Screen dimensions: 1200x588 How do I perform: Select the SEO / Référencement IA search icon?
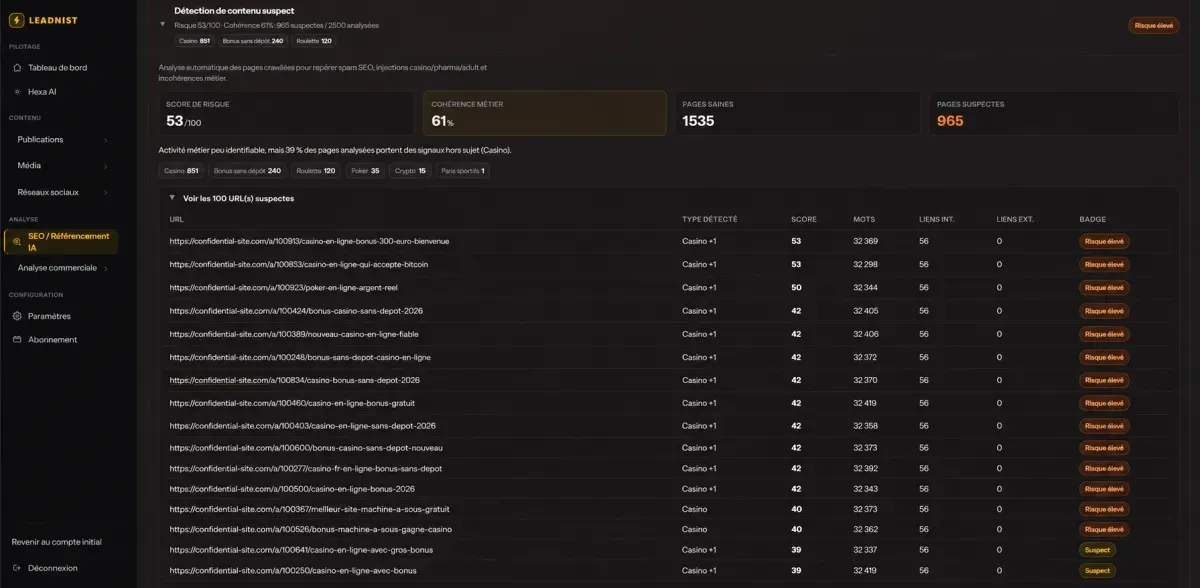pos(18,241)
